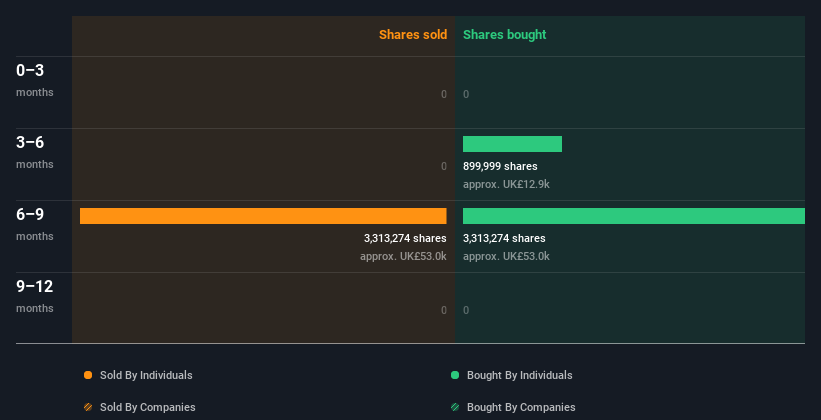Click the 0 bought value for 0–3 months
Screen dimensions: 821x420
point(466,94)
